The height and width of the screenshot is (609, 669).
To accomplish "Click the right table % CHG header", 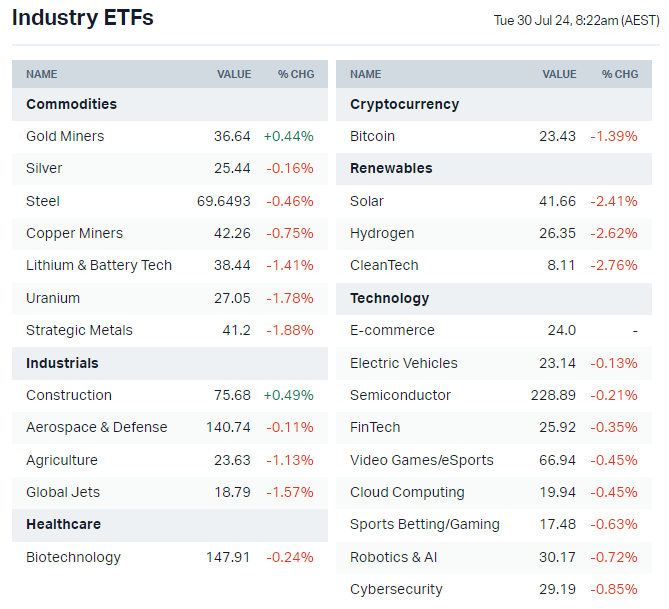I will click(620, 74).
